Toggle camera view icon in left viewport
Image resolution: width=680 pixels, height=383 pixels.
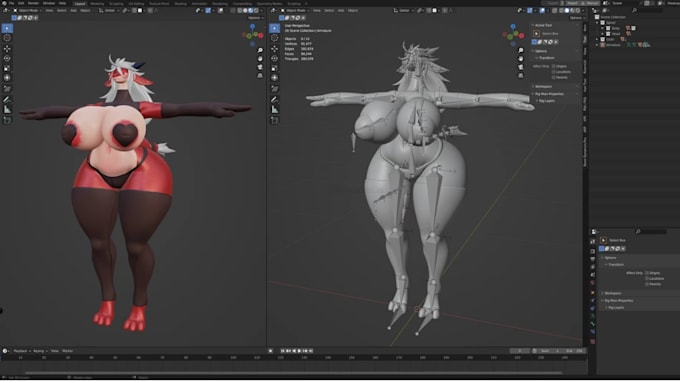click(x=260, y=67)
